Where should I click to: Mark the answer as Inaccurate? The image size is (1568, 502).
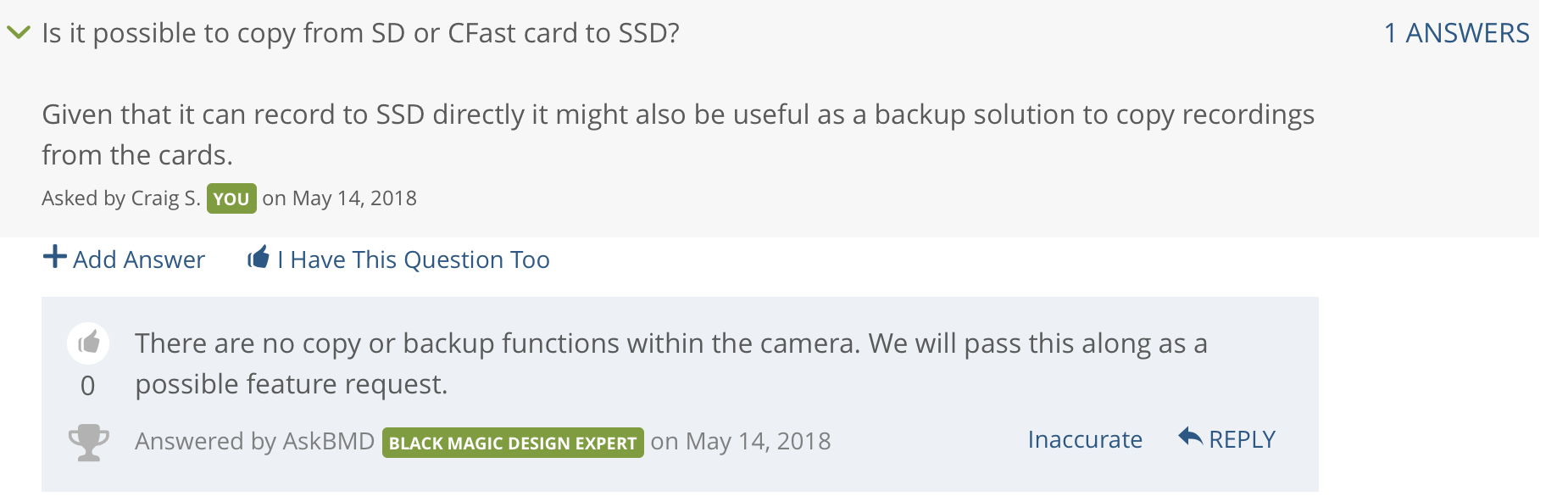click(x=1085, y=439)
